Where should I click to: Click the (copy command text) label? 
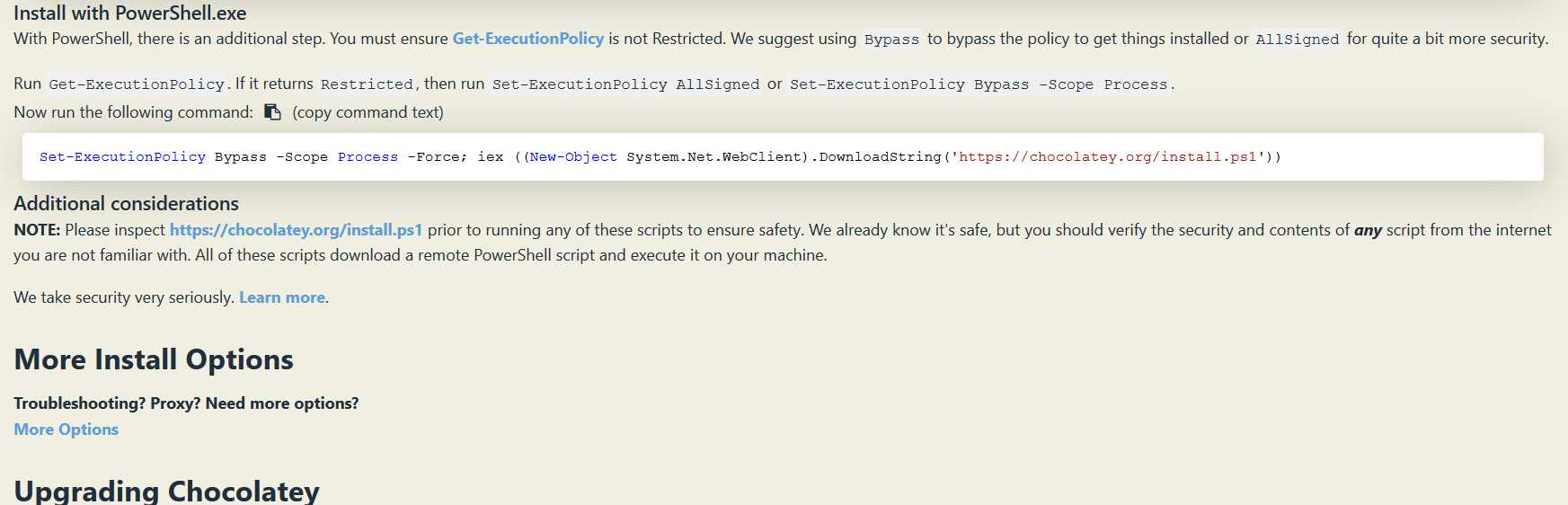(x=368, y=112)
